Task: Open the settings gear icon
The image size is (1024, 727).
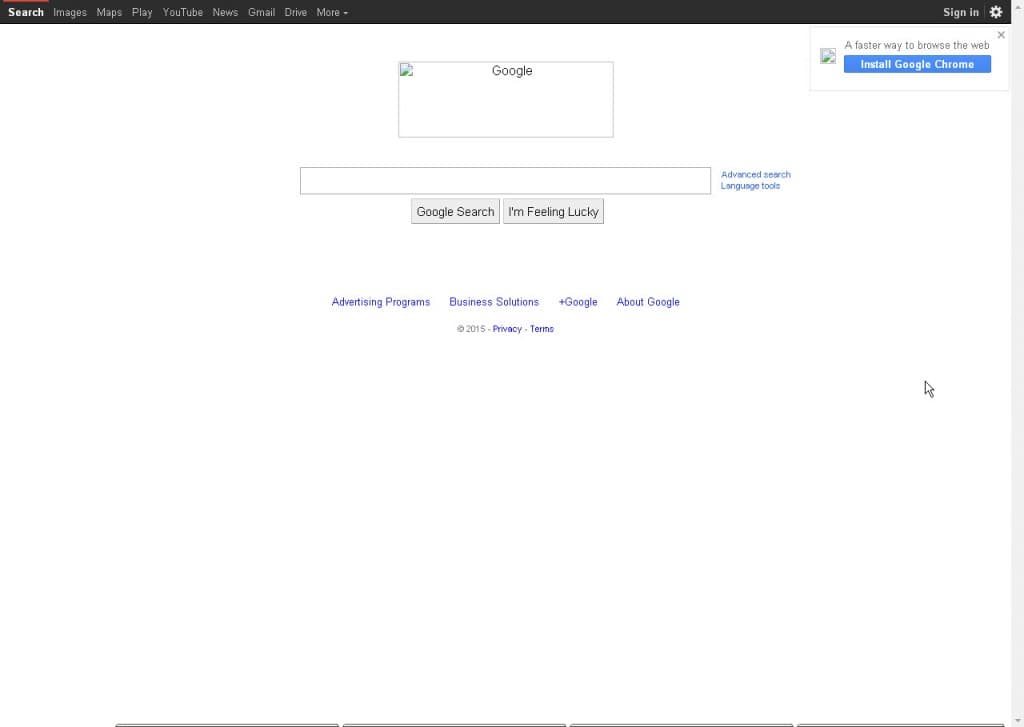Action: click(995, 12)
